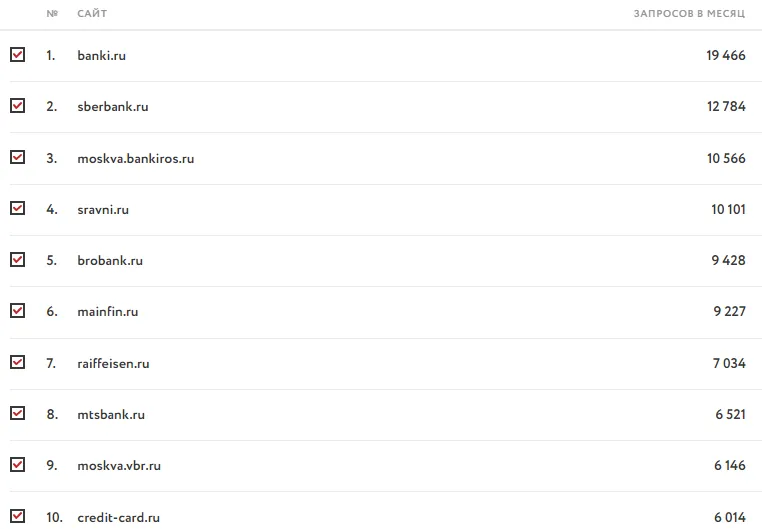Open the banki.ru site link

click(102, 55)
